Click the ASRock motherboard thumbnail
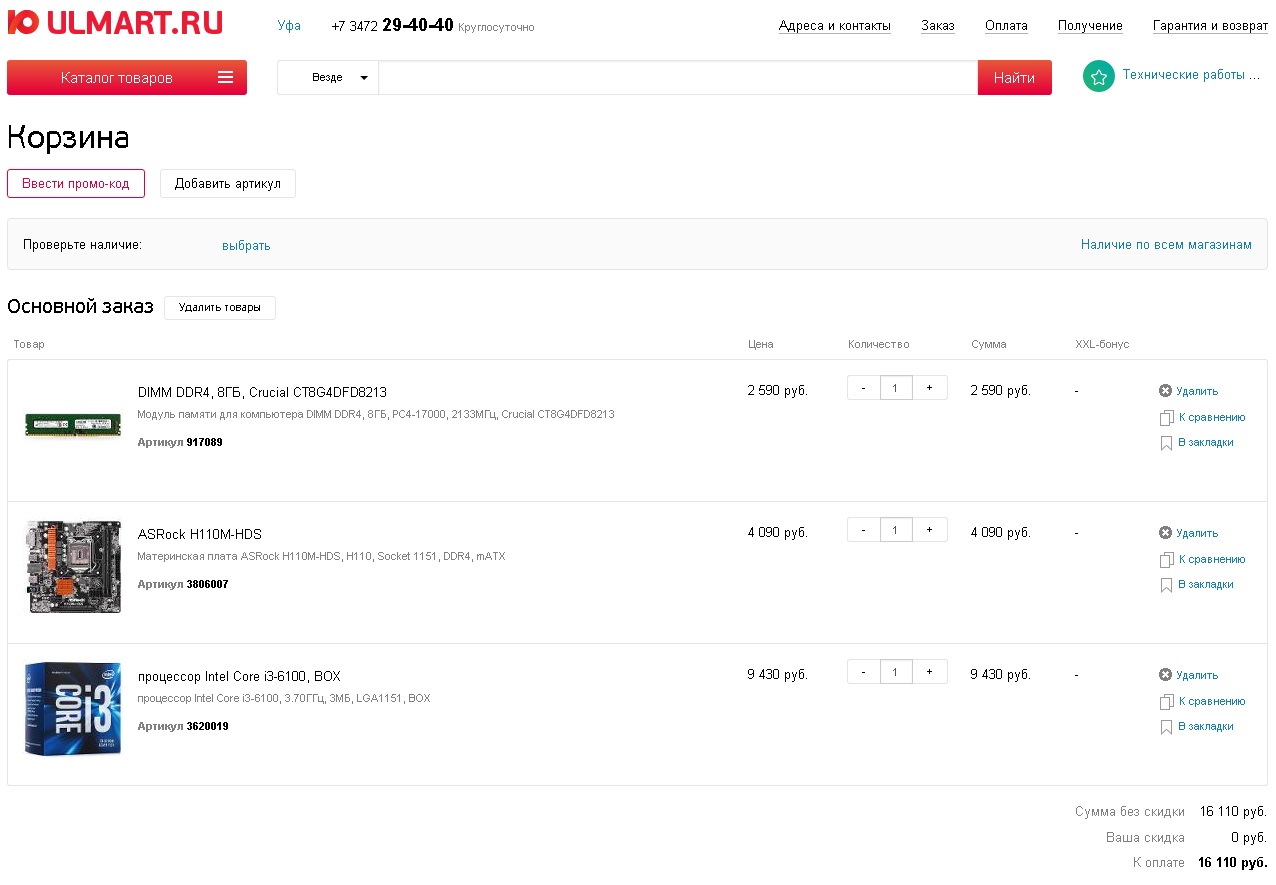The width and height of the screenshot is (1276, 885). (x=73, y=567)
